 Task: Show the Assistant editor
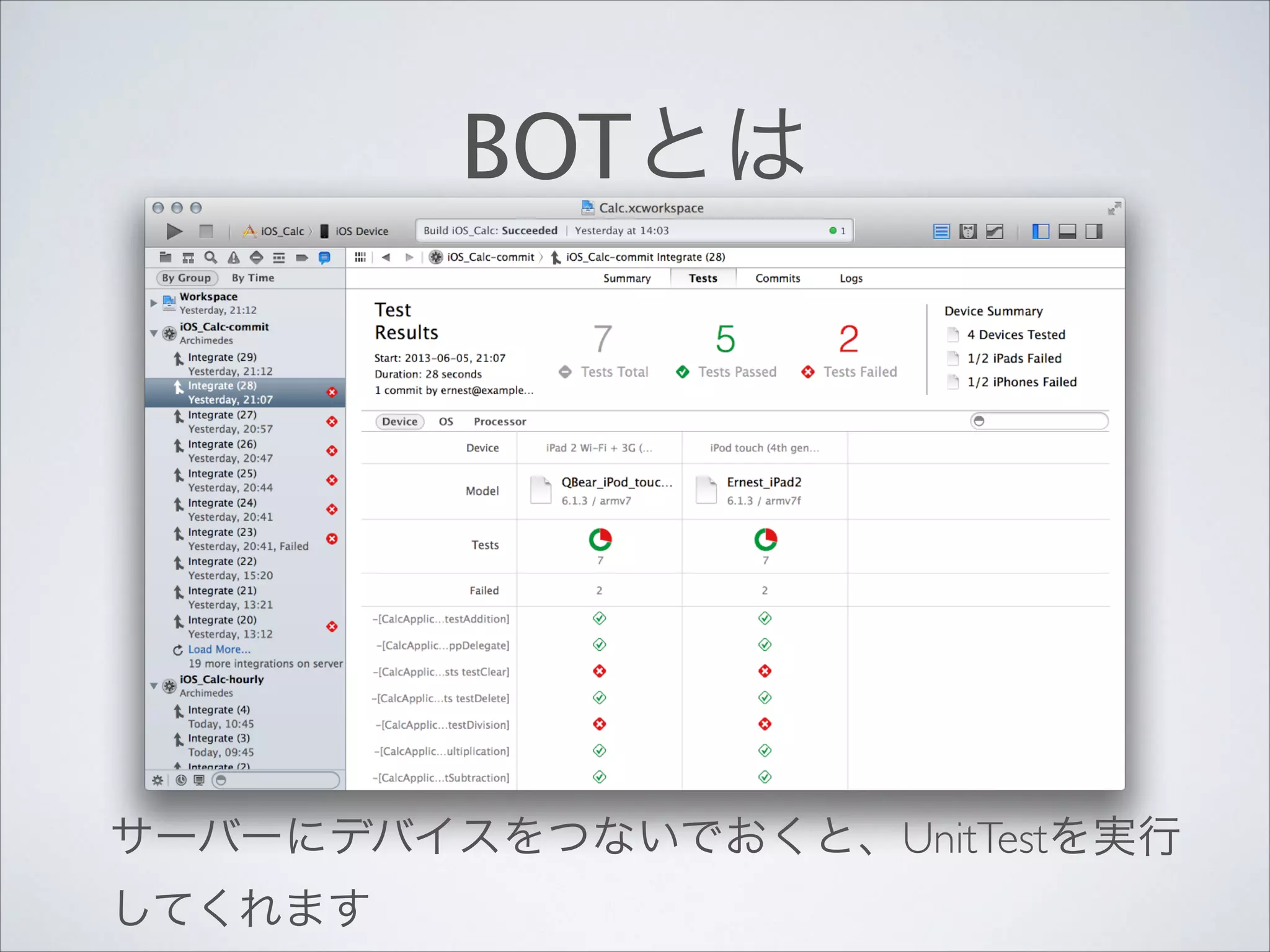[968, 231]
